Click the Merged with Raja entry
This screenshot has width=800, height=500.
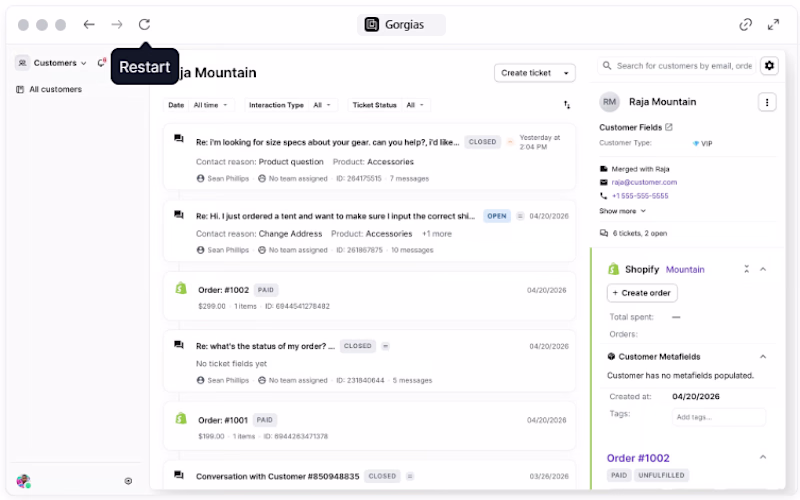click(x=640, y=169)
